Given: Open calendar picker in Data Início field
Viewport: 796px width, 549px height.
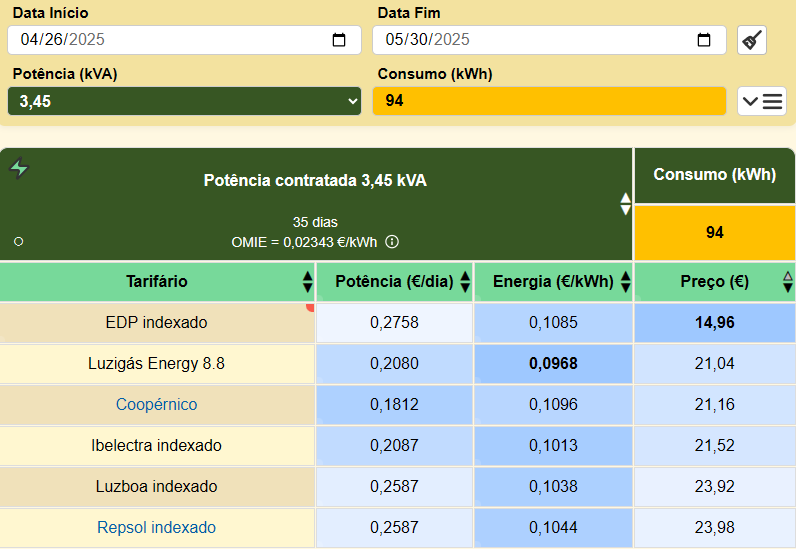Looking at the screenshot, I should 339,40.
